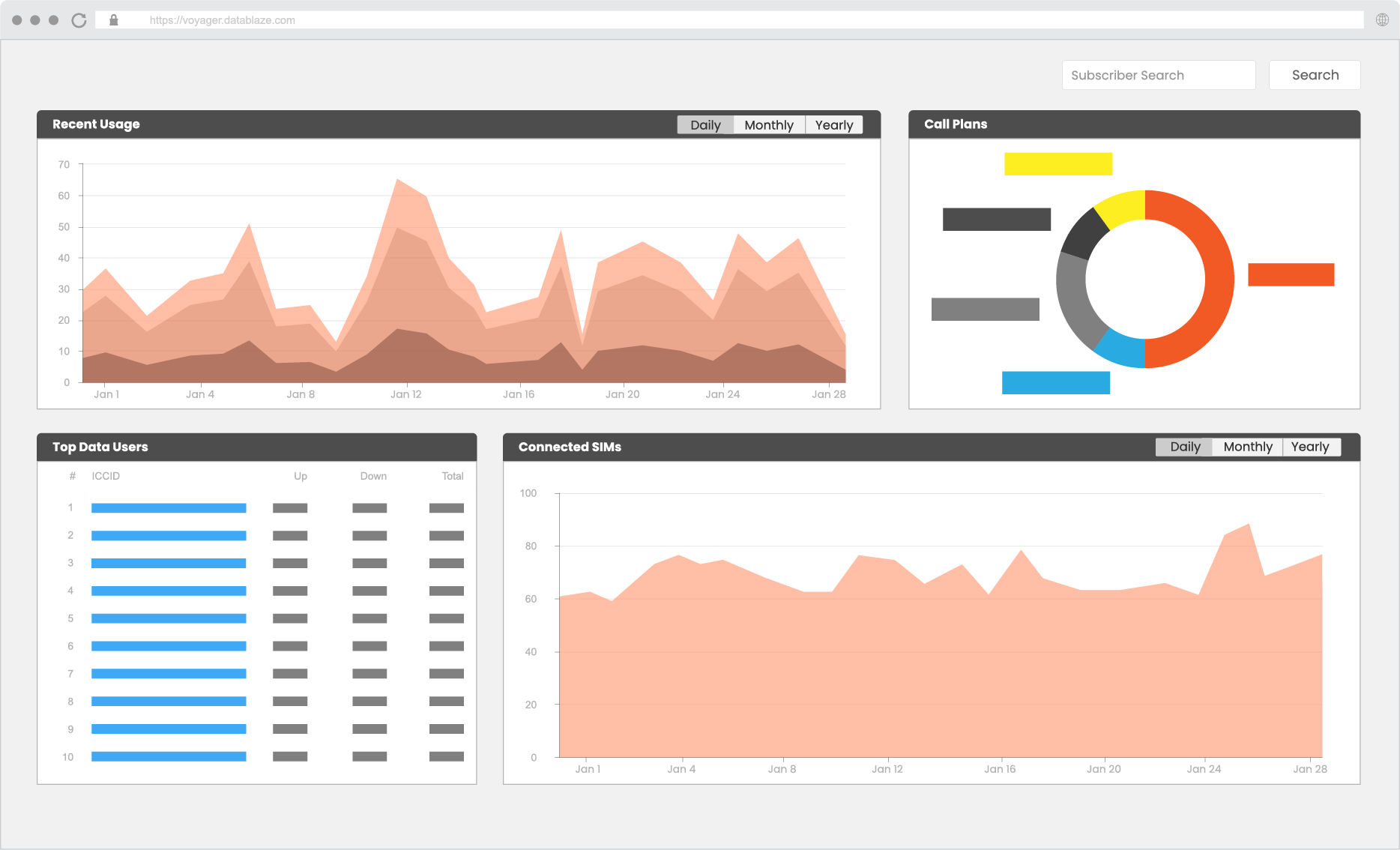This screenshot has height=850, width=1400.
Task: Select row 5 in Top Data Users table
Action: coord(168,618)
